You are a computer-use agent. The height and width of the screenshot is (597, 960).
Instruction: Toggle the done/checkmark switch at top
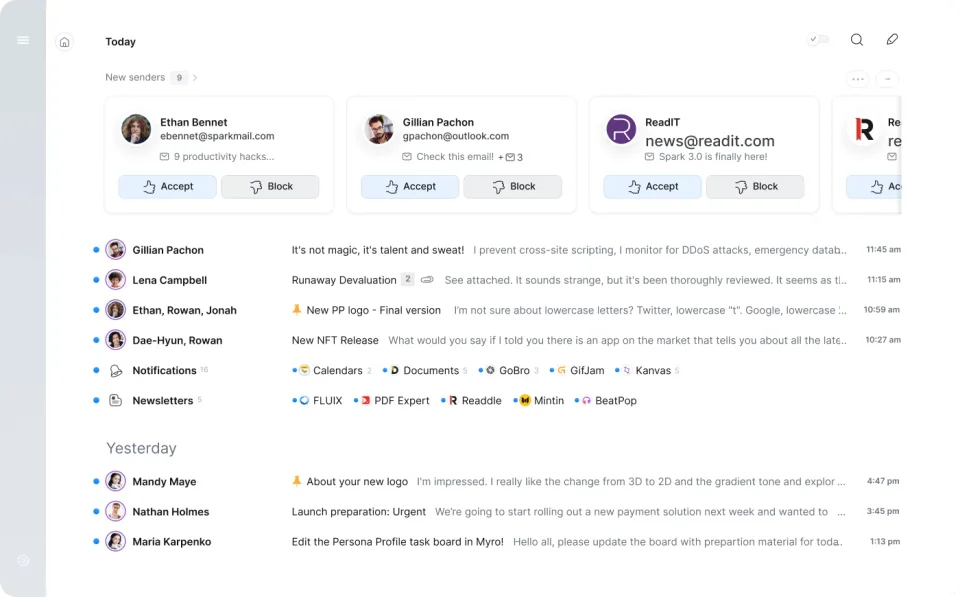coord(818,39)
